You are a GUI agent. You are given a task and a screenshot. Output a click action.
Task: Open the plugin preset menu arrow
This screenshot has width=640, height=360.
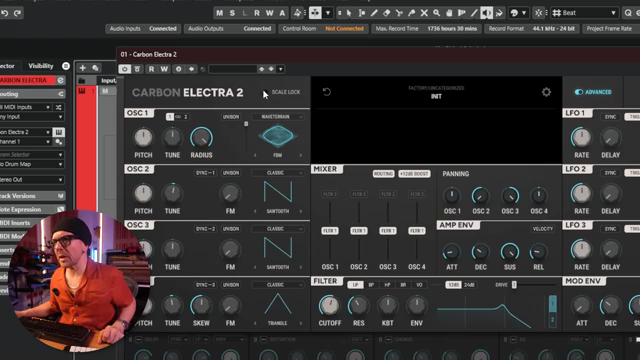point(280,69)
